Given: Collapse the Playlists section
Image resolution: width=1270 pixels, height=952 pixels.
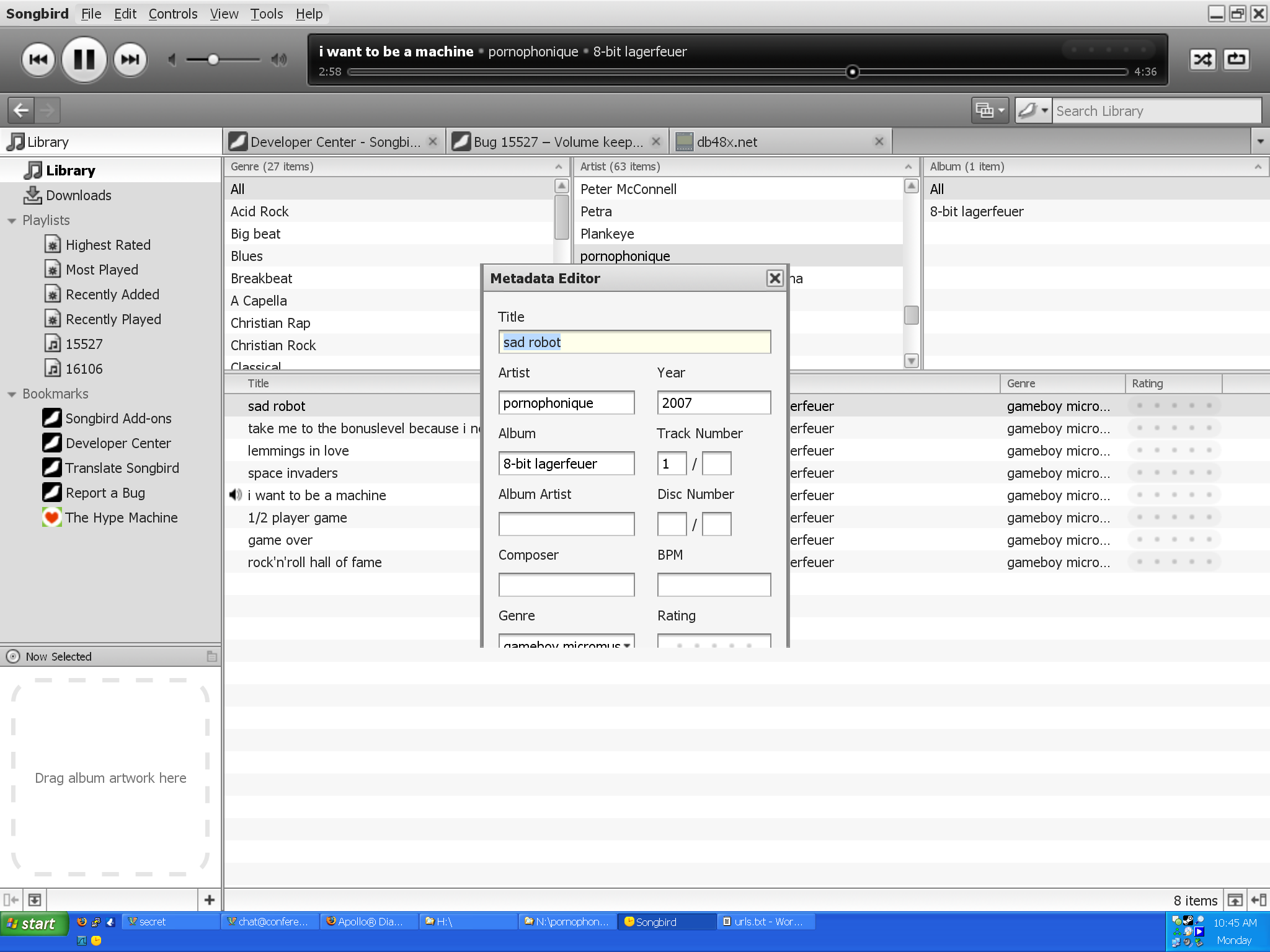Looking at the screenshot, I should tap(11, 221).
